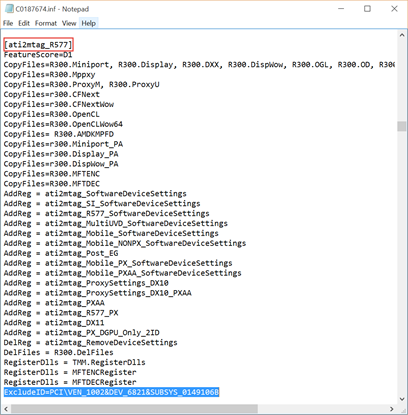Click the Notepad icon in title bar

click(x=9, y=9)
